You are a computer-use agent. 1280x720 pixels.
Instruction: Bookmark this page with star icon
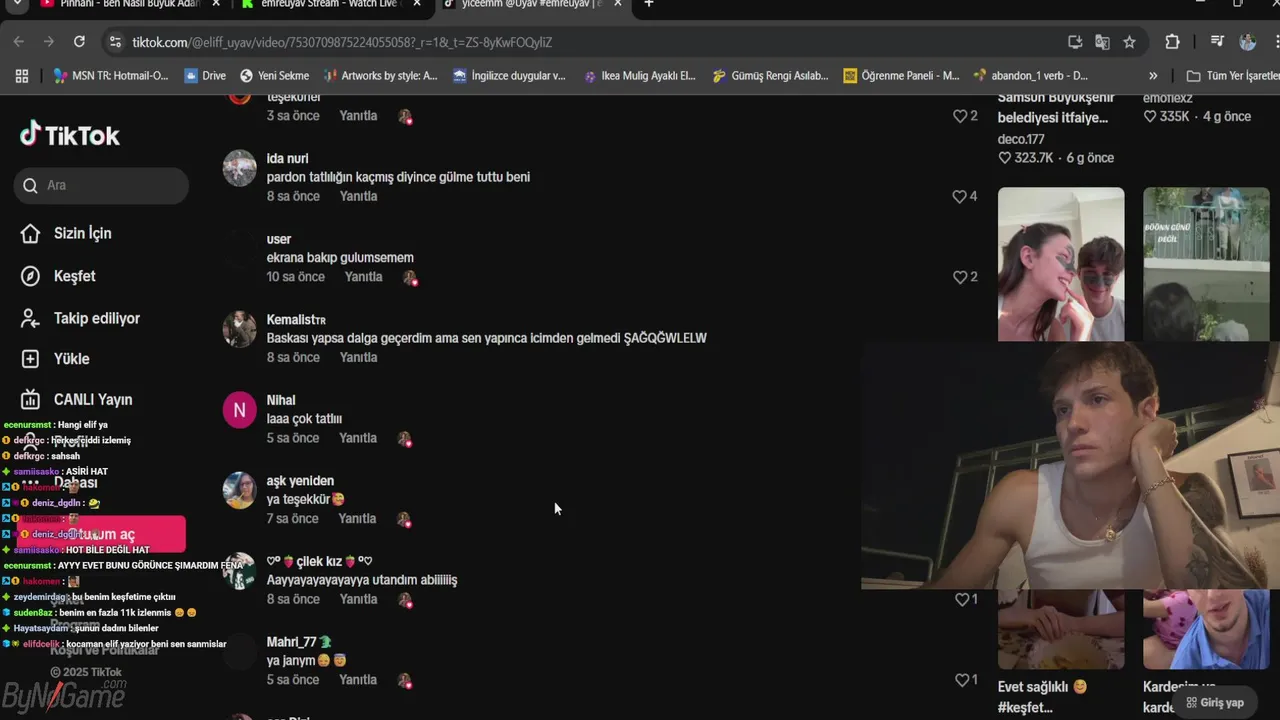[1129, 42]
